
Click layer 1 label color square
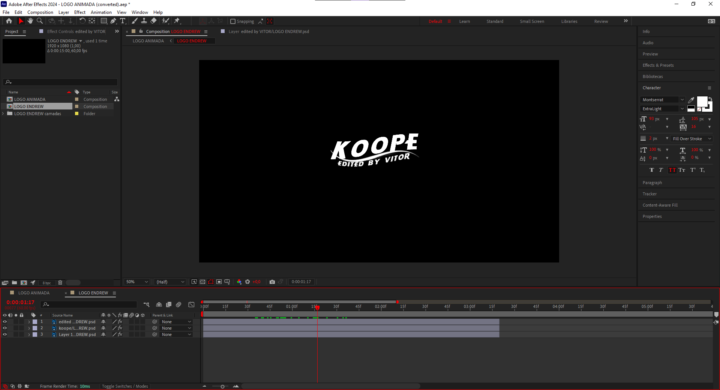[35, 322]
